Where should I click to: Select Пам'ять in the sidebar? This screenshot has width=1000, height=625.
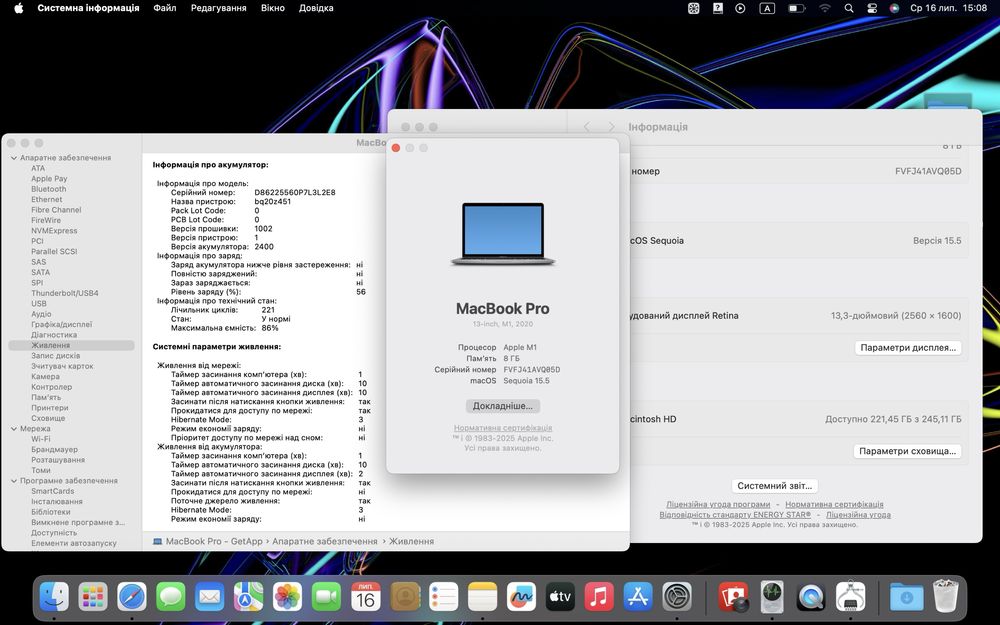46,397
